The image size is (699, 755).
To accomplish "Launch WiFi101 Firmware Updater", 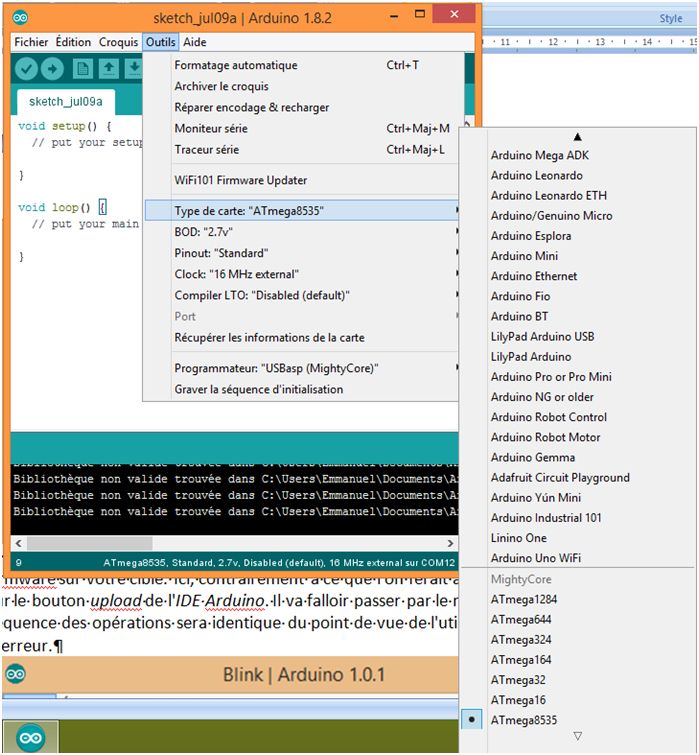I will coord(301,180).
